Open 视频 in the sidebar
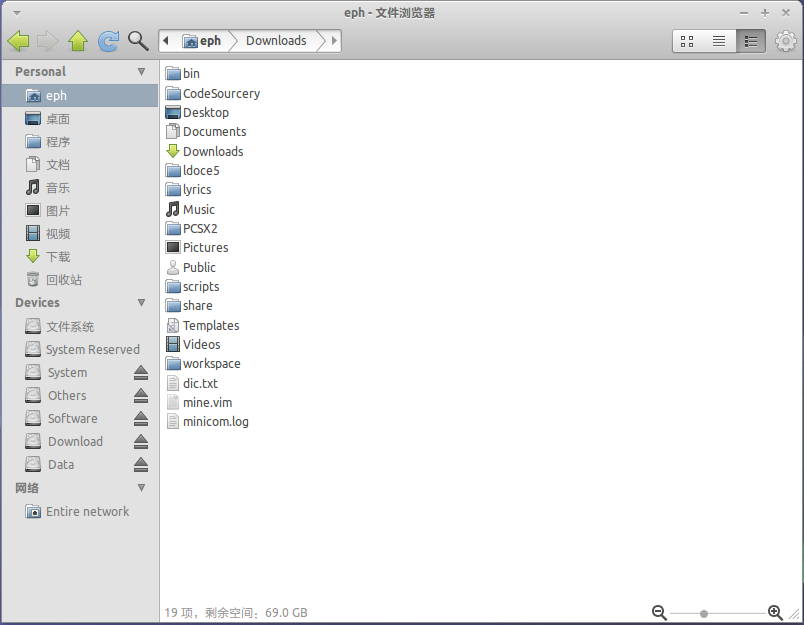The image size is (804, 625). (80, 234)
